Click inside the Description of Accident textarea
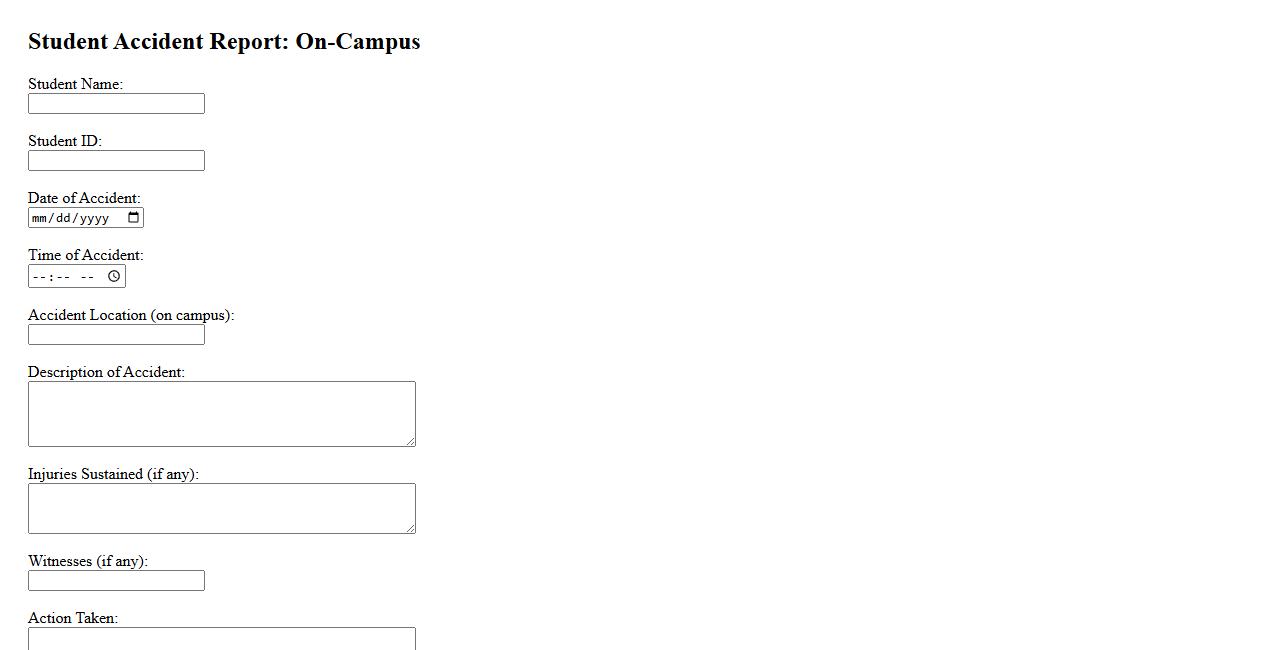 [x=221, y=413]
